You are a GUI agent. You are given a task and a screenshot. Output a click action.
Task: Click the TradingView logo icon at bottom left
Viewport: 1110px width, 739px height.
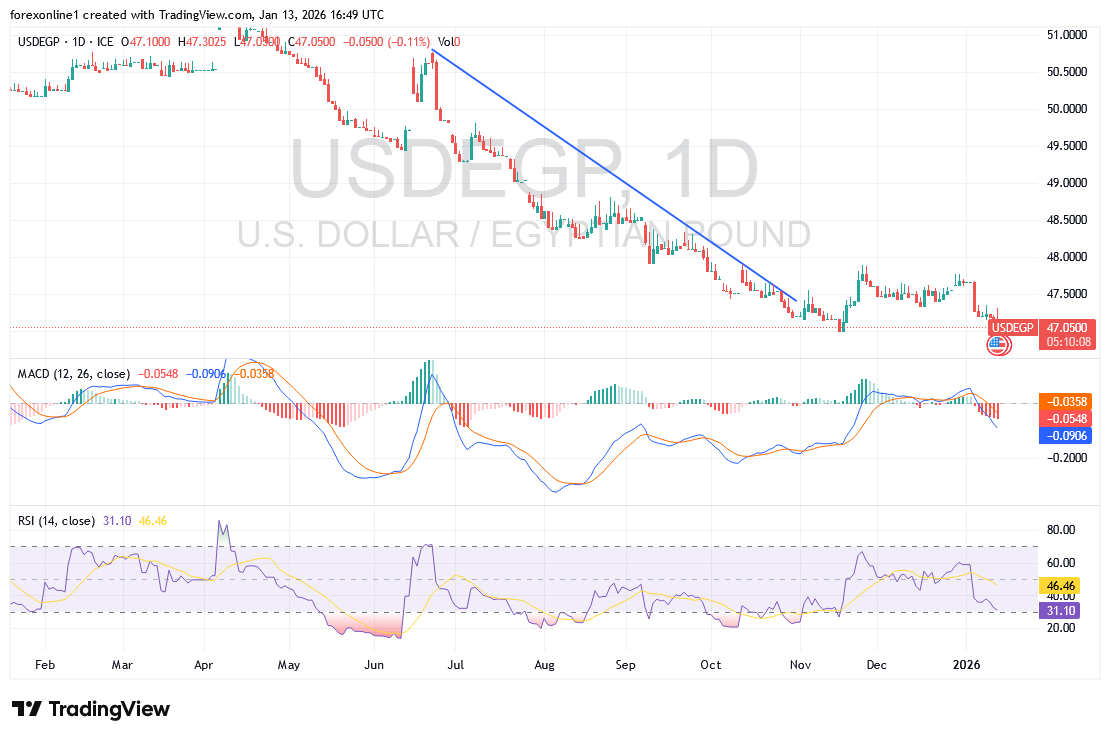point(27,709)
